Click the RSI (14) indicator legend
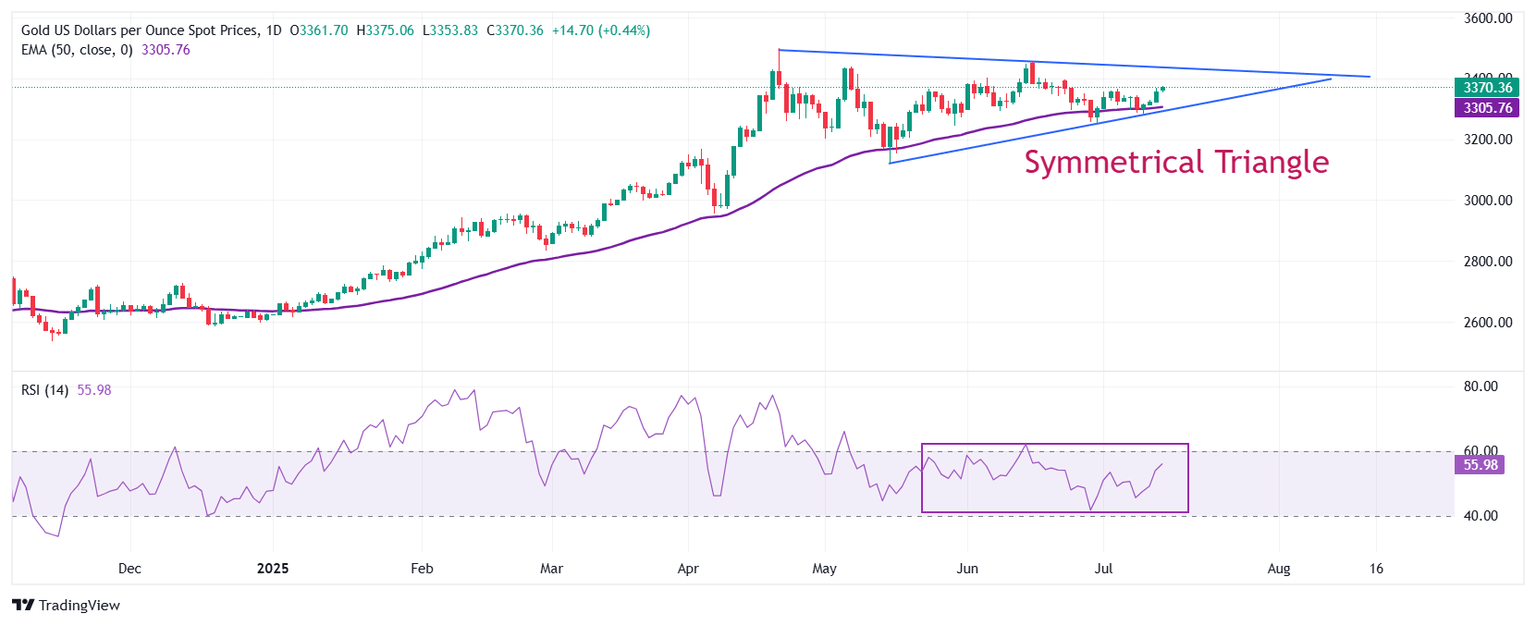This screenshot has width=1536, height=625. [45, 390]
